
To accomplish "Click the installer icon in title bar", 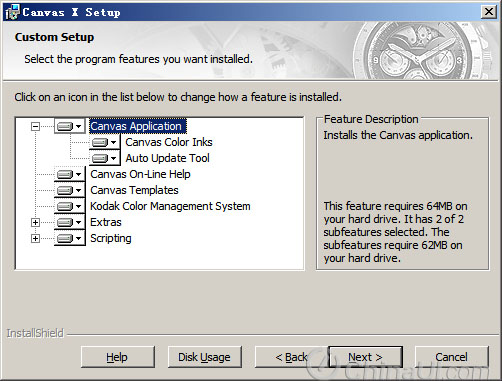I will click(x=12, y=12).
